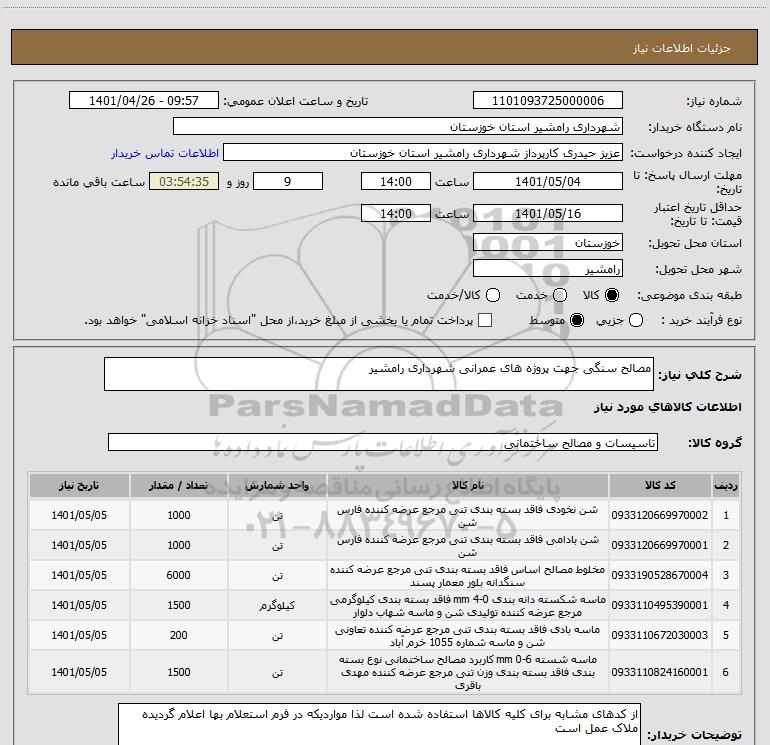The height and width of the screenshot is (745, 770).
Task: Open the اطلاعات تماس خریدار link
Action: (x=165, y=153)
